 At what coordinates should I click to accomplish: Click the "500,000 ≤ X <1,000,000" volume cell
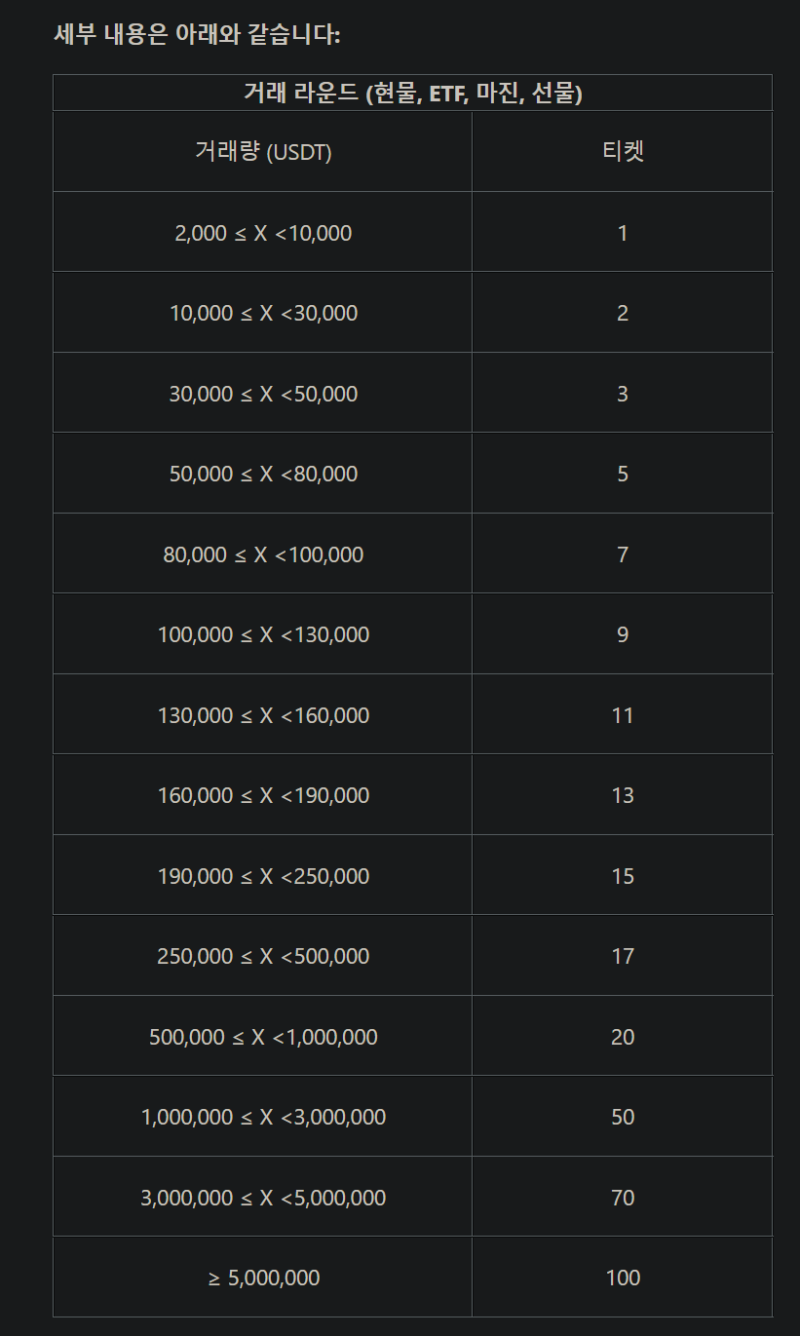pos(263,1037)
